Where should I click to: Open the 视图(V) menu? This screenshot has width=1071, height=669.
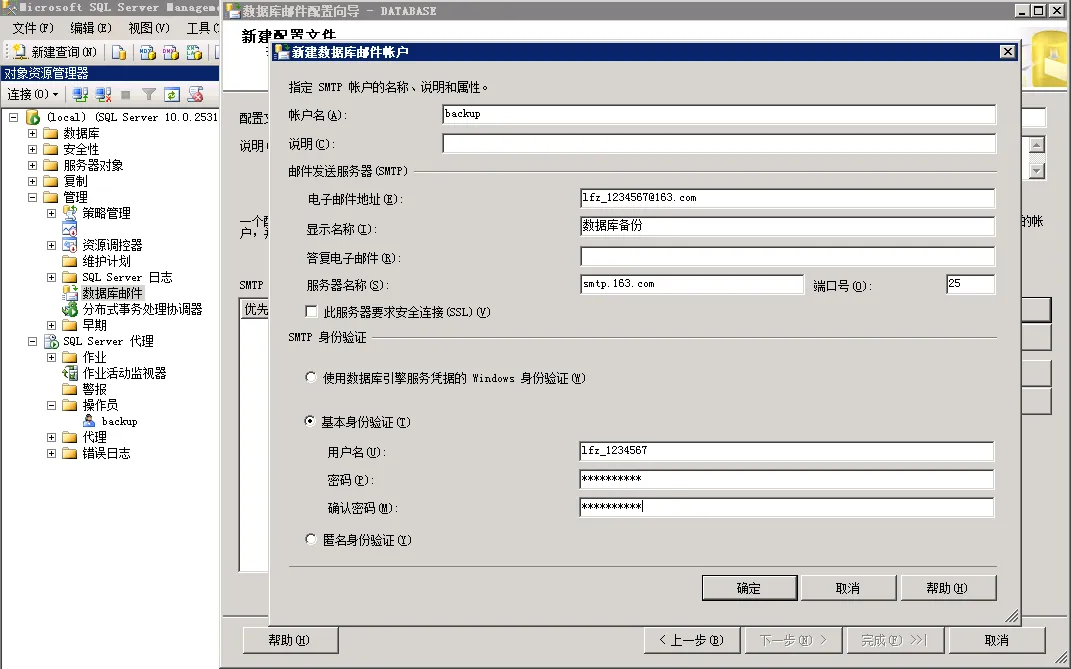(149, 28)
